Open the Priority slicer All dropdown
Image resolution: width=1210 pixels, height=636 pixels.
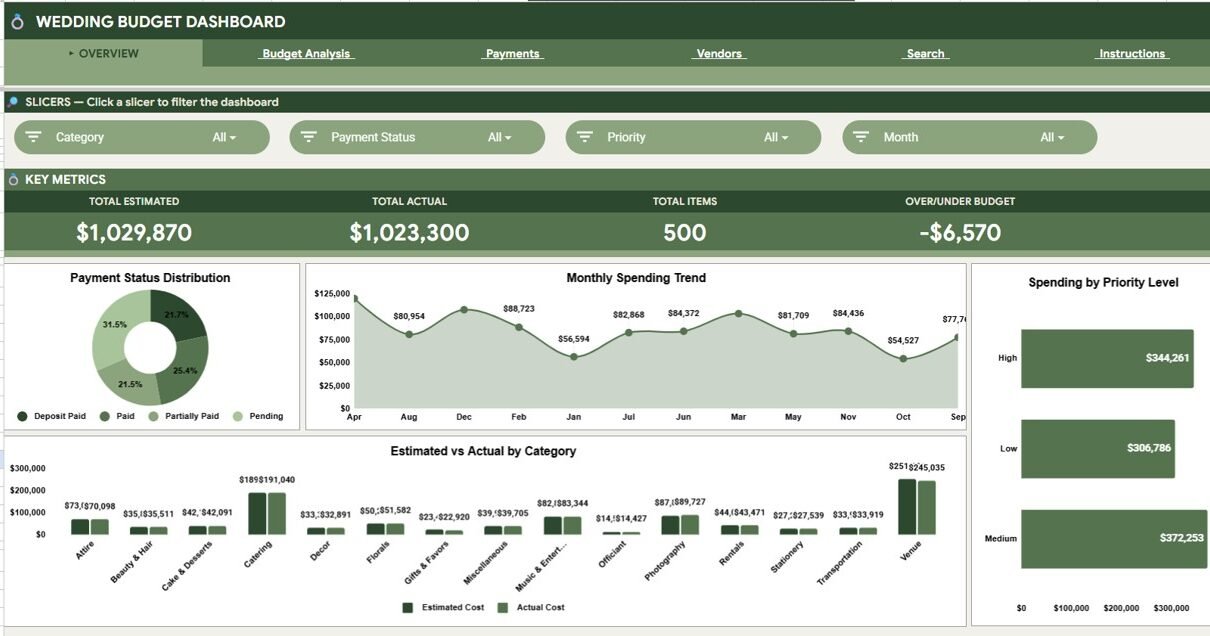776,137
